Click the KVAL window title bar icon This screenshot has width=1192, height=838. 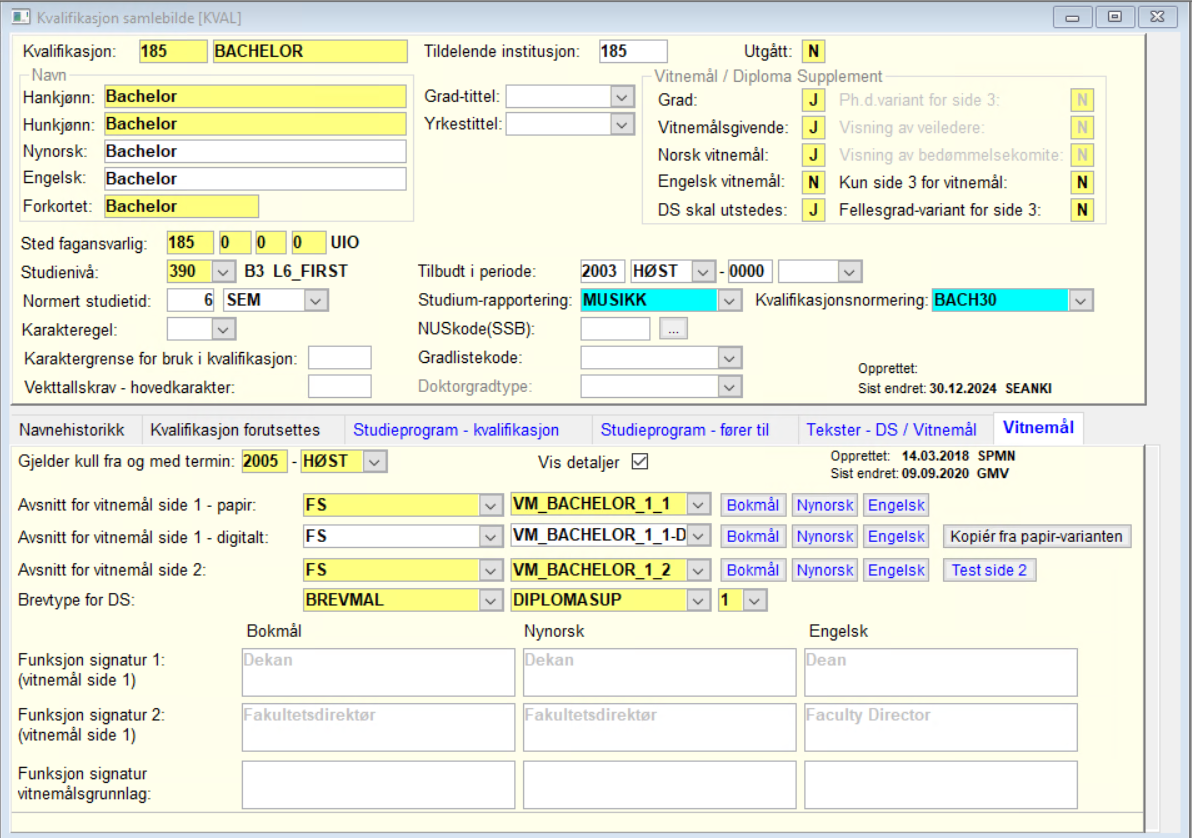(x=21, y=17)
